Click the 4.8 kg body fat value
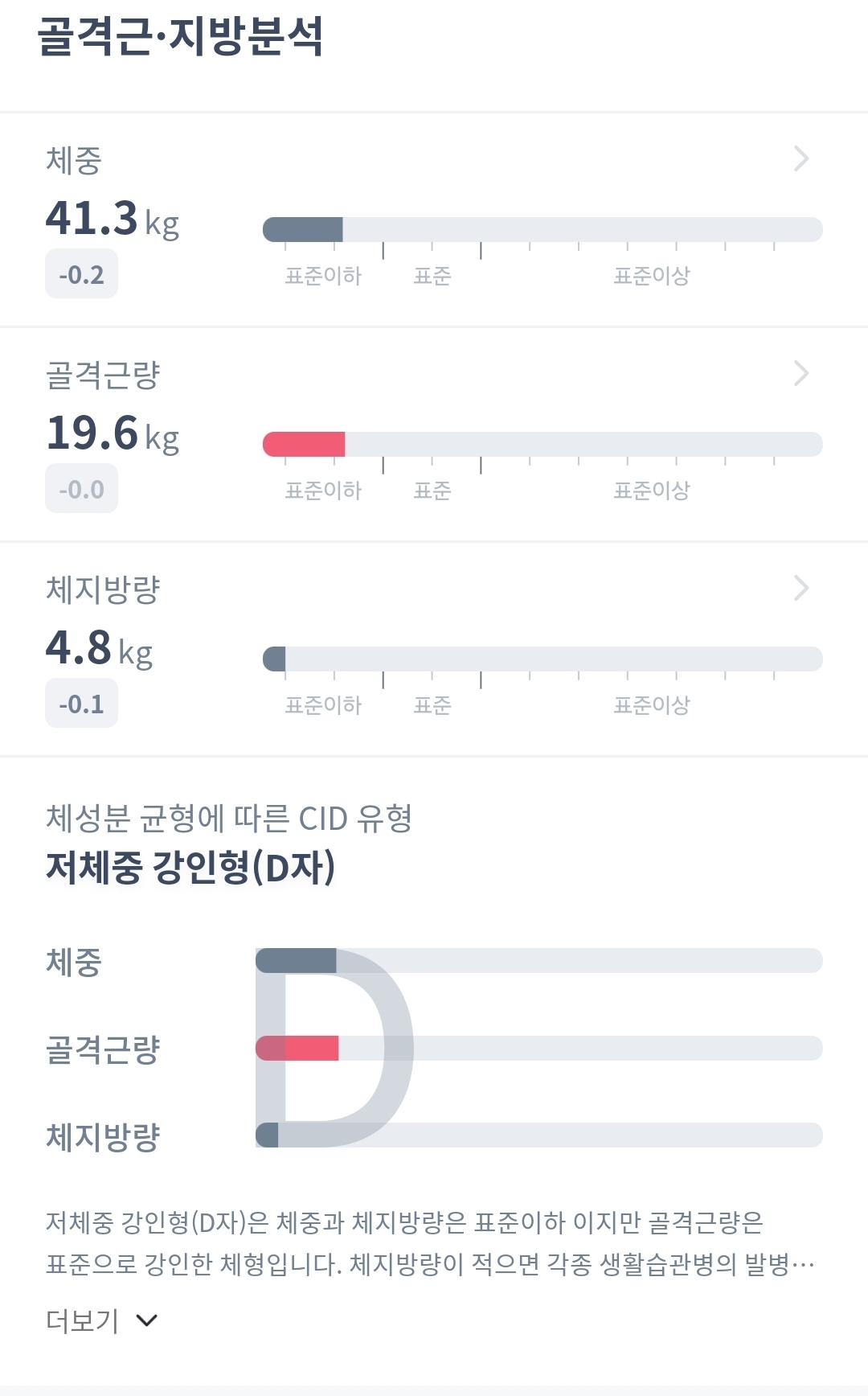Viewport: 868px width, 1396px height. point(98,647)
